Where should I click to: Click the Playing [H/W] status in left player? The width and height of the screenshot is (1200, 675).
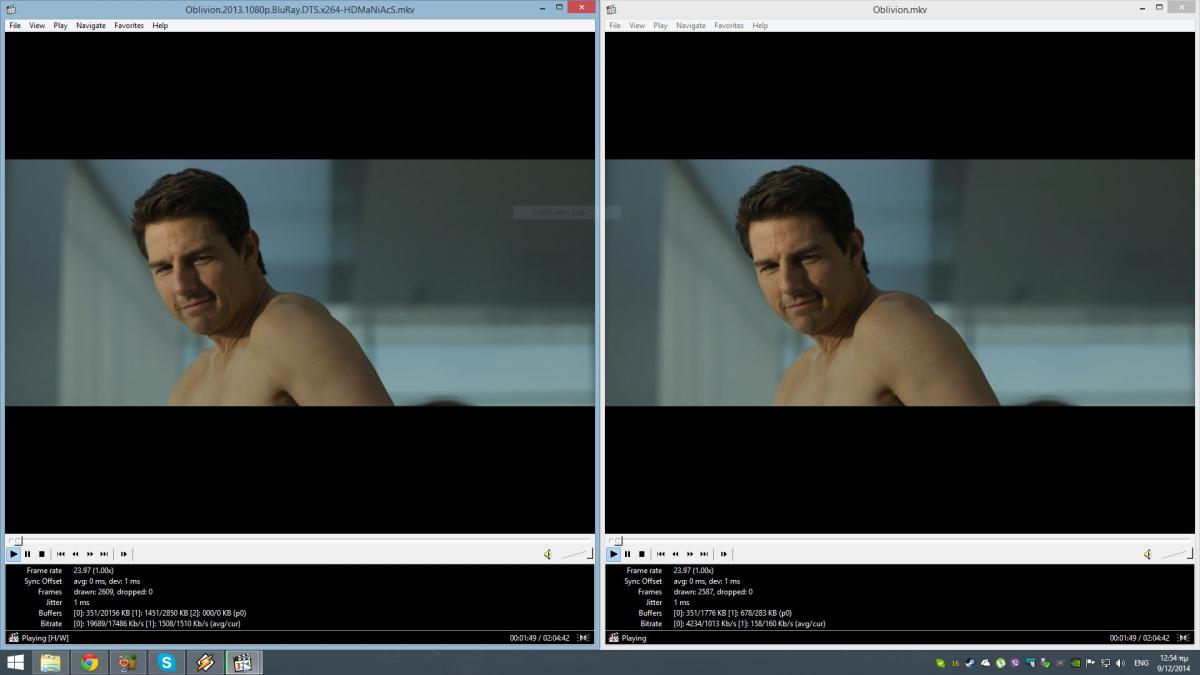[x=45, y=638]
